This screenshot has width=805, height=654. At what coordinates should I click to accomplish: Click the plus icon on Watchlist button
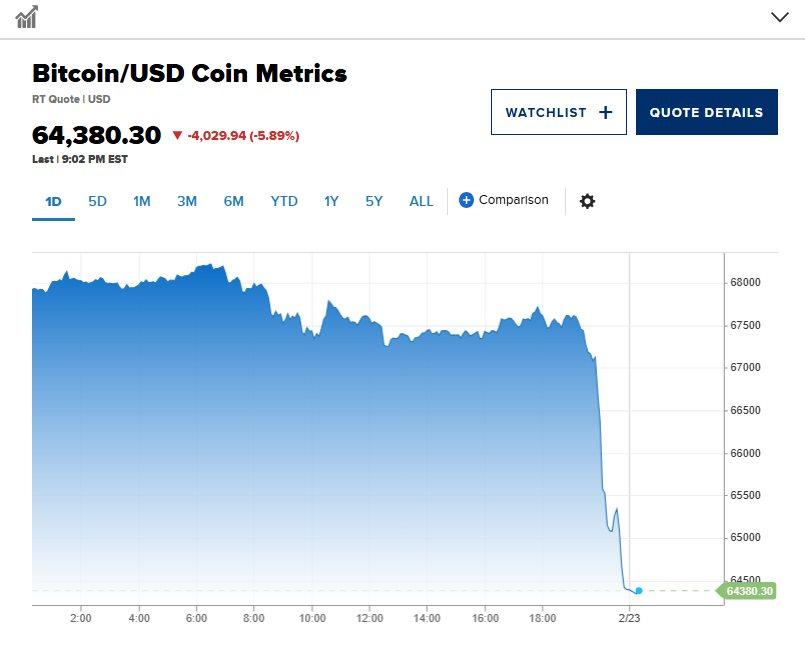(x=605, y=111)
